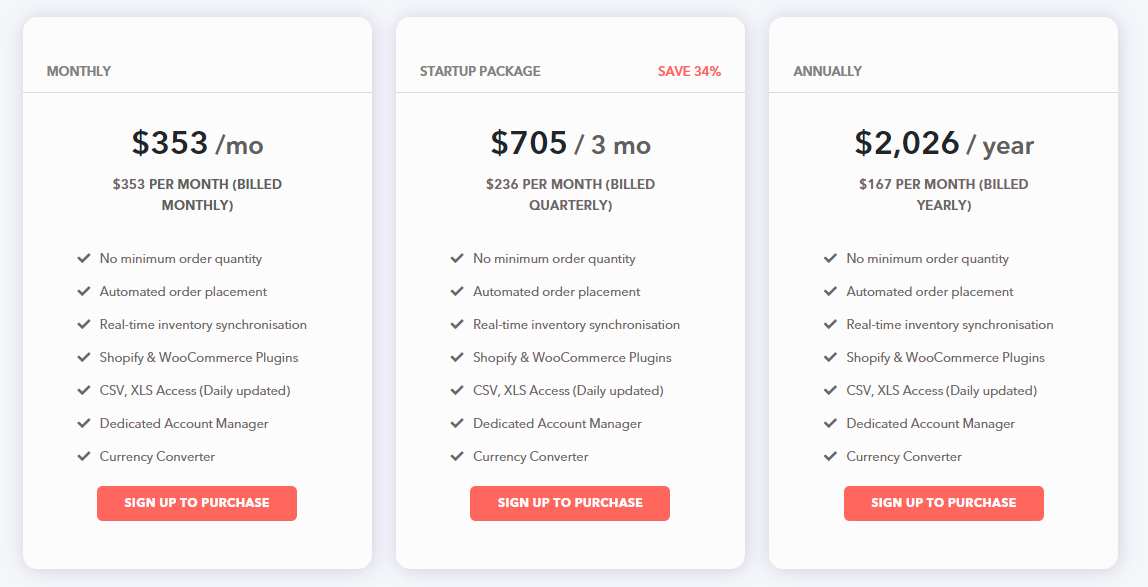The height and width of the screenshot is (587, 1148).
Task: Click the $705 / 3 mo price
Action: click(x=570, y=143)
